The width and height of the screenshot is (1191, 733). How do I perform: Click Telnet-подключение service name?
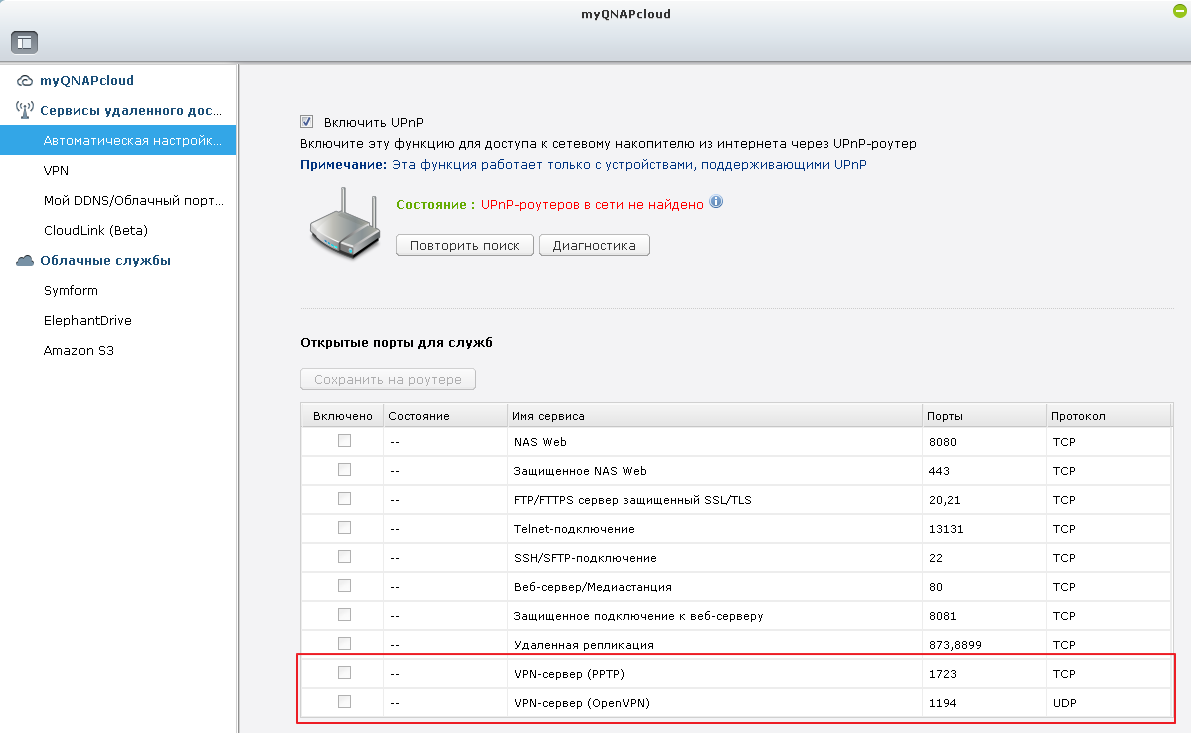(574, 529)
